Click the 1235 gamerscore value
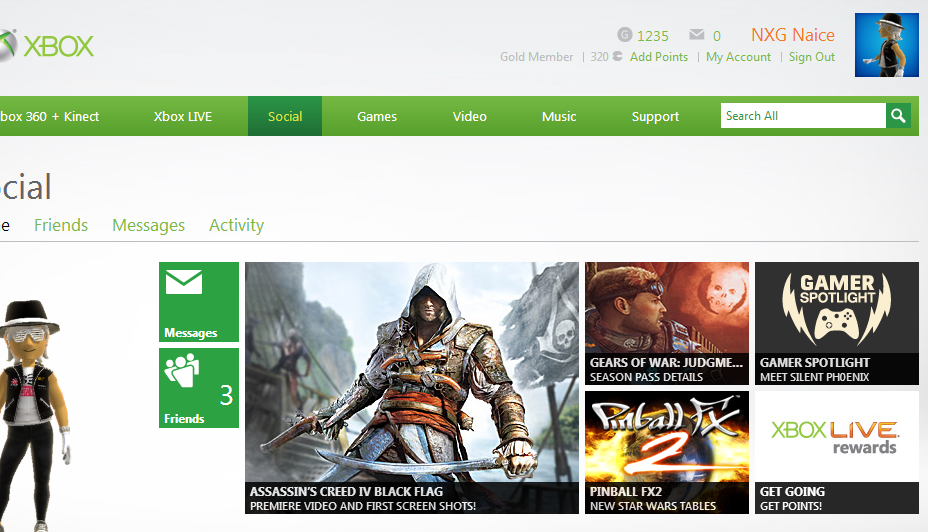Screen dimensions: 928x532 point(653,36)
